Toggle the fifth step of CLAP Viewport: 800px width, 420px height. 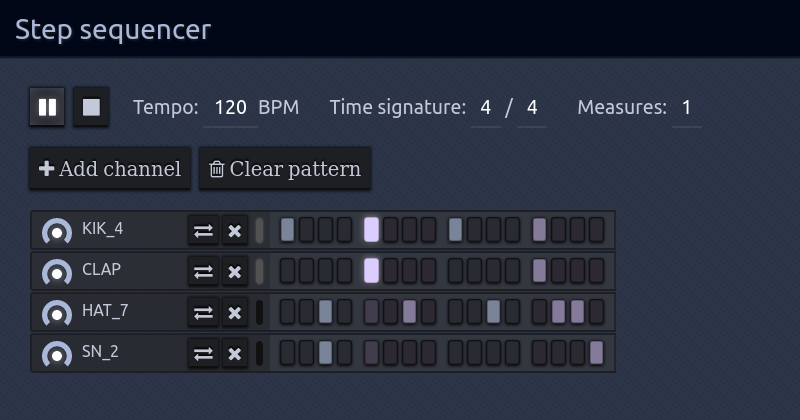pos(371,271)
